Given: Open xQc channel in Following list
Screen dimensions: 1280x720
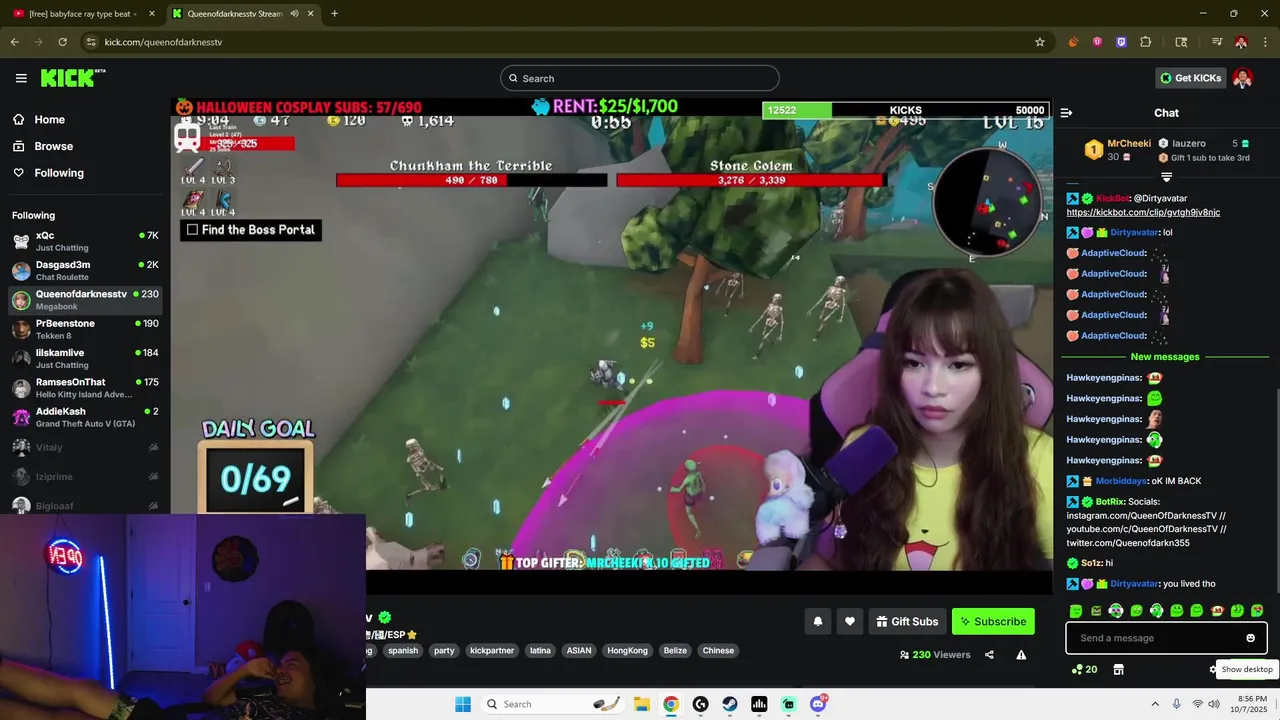Looking at the screenshot, I should (x=85, y=241).
